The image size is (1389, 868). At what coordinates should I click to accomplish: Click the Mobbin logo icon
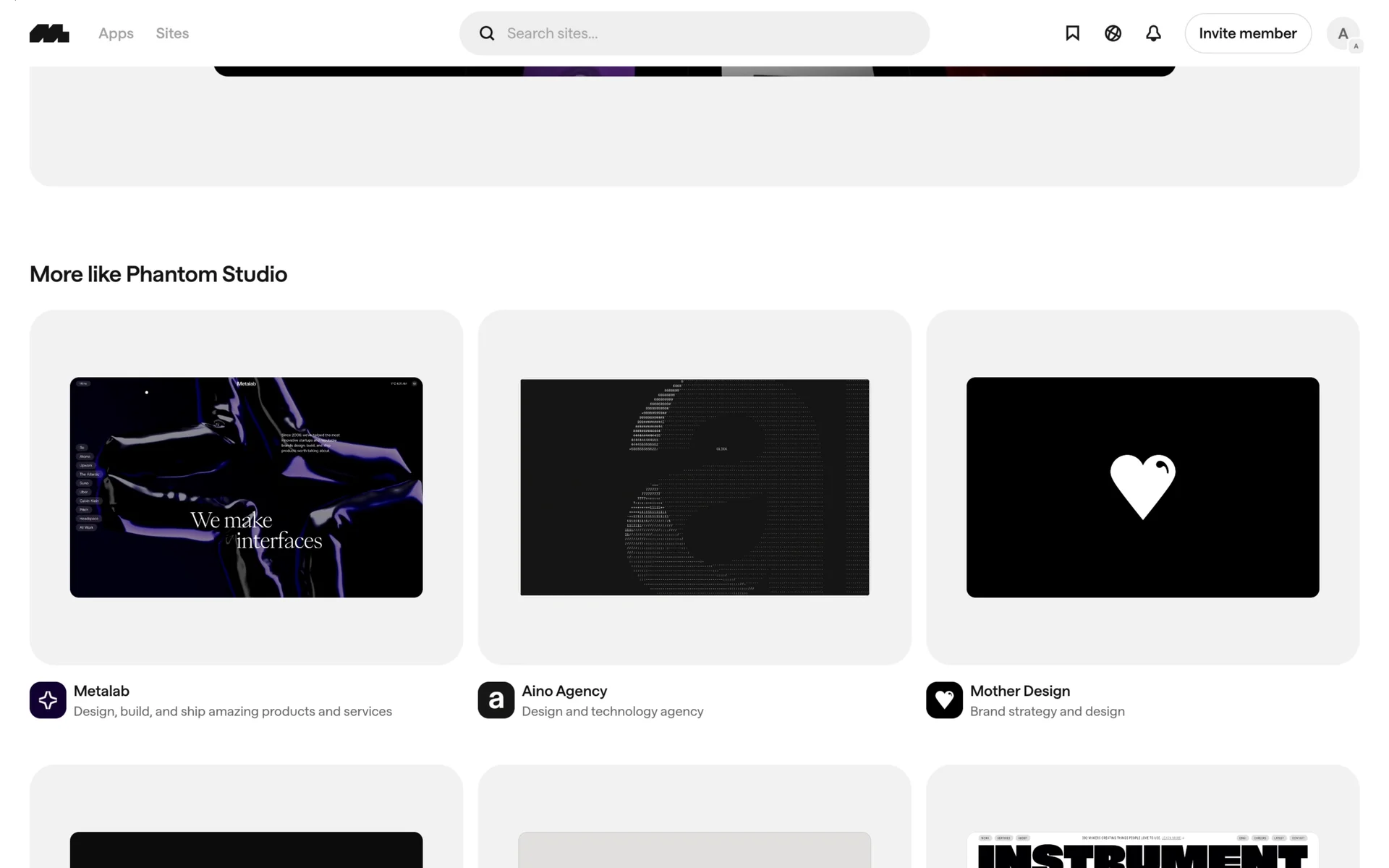49,33
